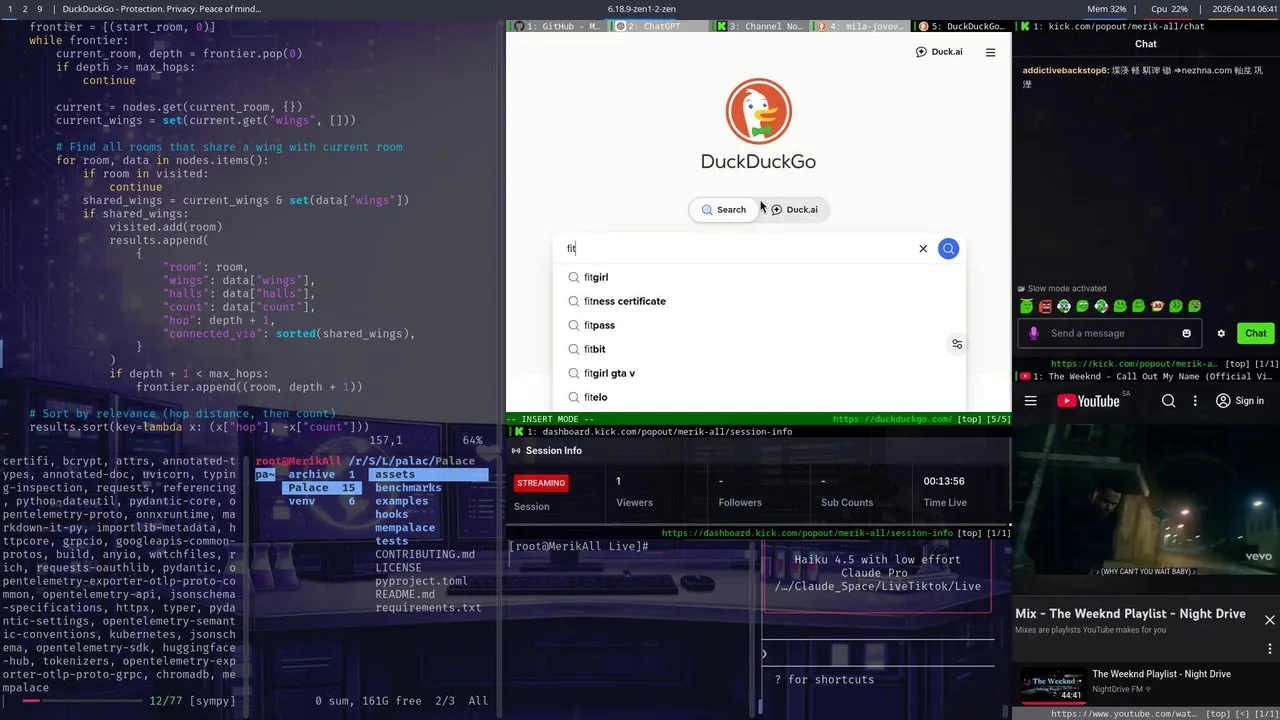Click the Viewers count label
This screenshot has width=1280, height=720.
[x=634, y=503]
